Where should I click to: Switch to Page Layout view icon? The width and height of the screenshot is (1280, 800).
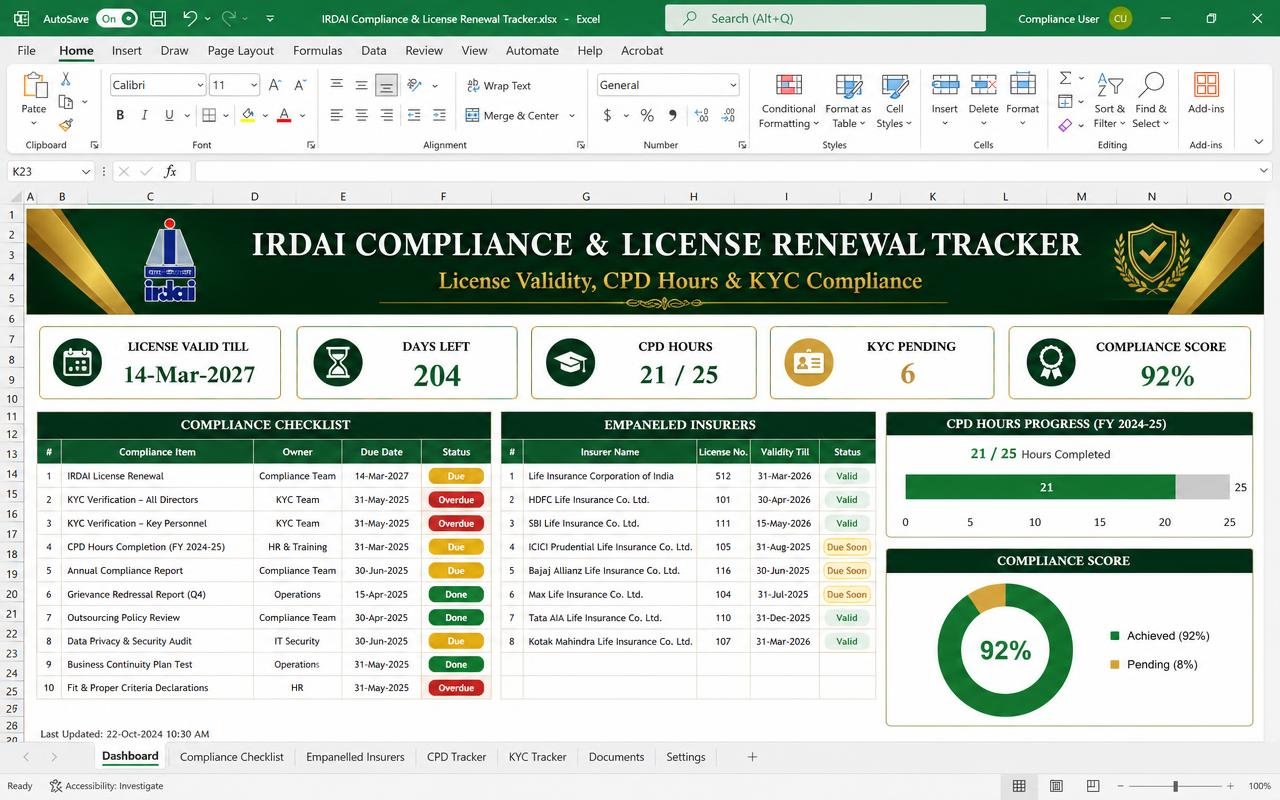coord(1056,786)
